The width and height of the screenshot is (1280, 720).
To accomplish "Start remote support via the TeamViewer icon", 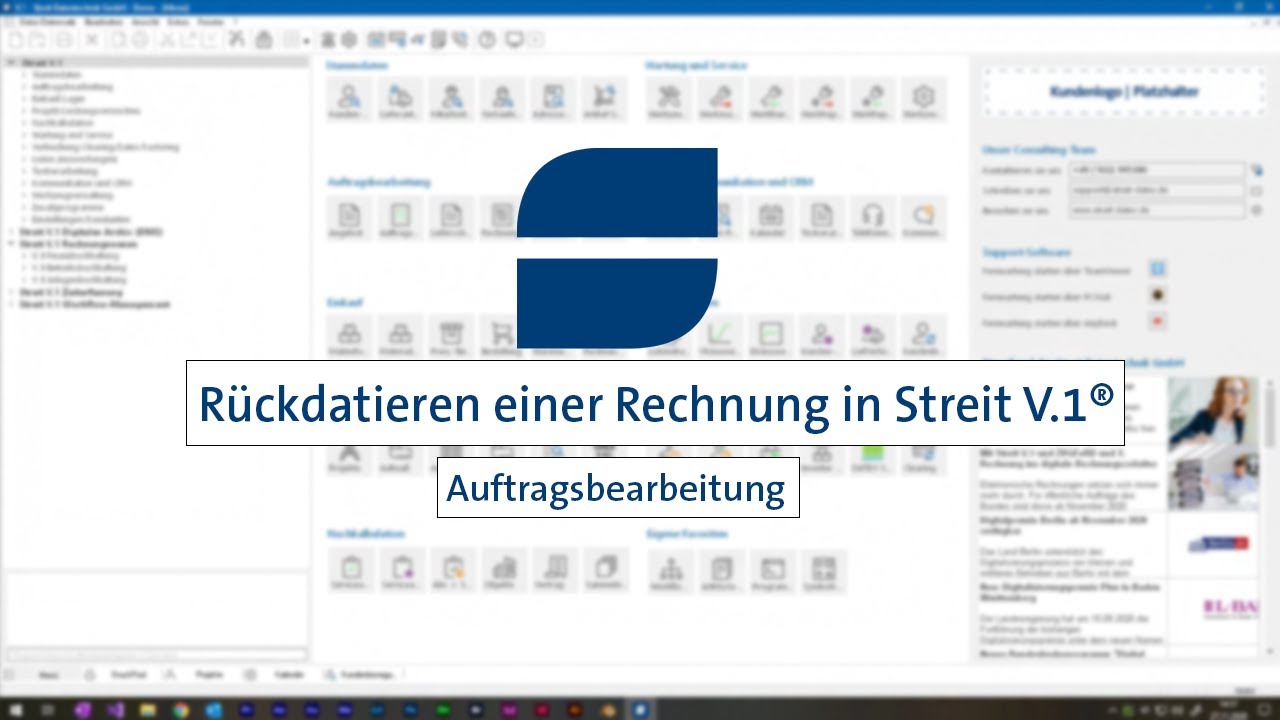I will [1158, 270].
